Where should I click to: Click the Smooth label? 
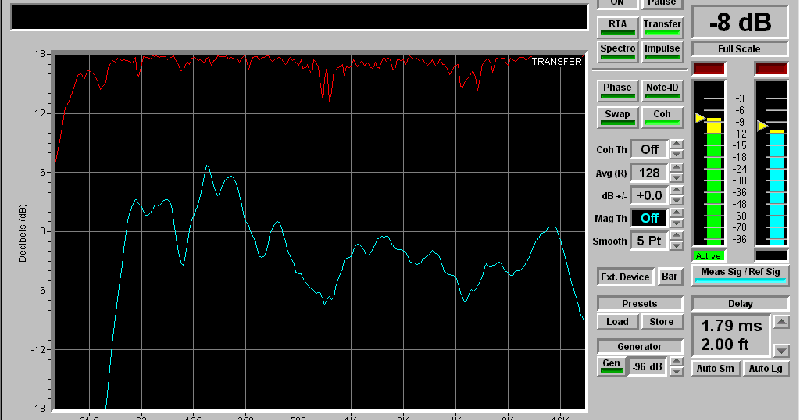tap(610, 241)
